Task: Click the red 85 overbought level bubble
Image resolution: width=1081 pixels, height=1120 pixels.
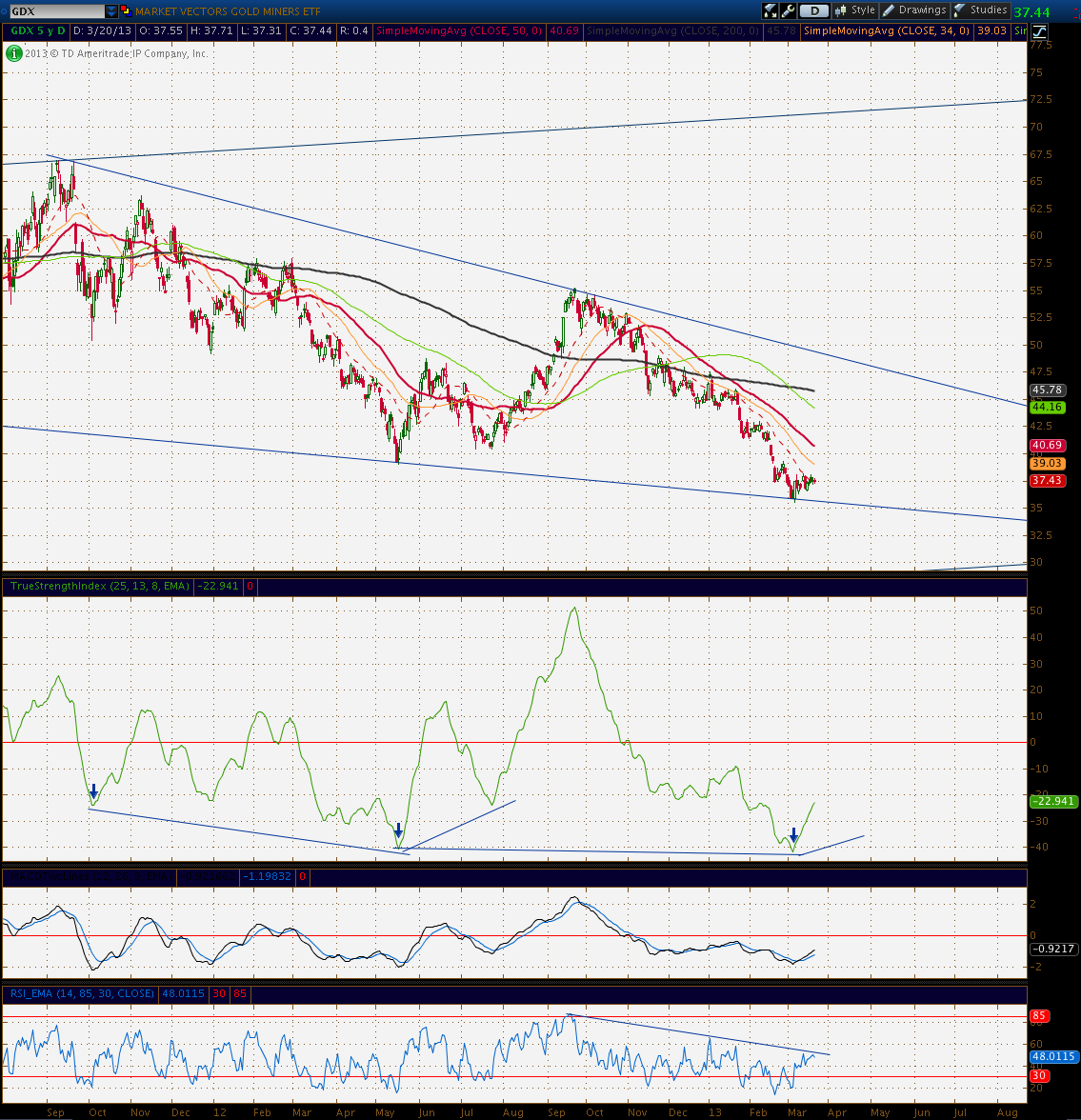Action: point(1038,1015)
